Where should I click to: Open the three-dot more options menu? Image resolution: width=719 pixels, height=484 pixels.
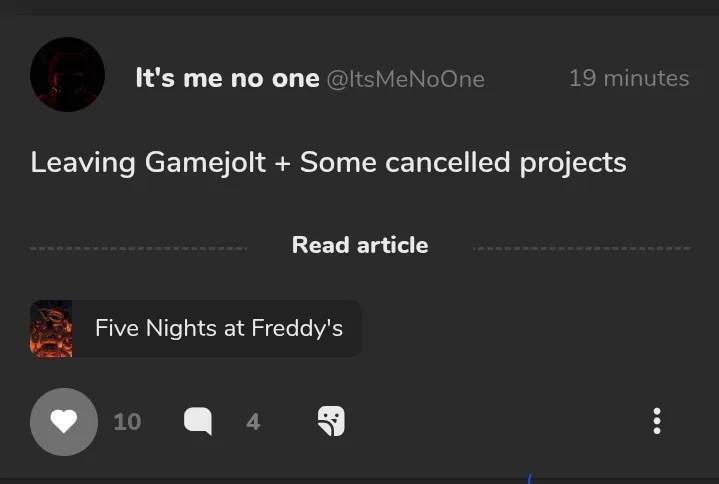click(x=657, y=421)
